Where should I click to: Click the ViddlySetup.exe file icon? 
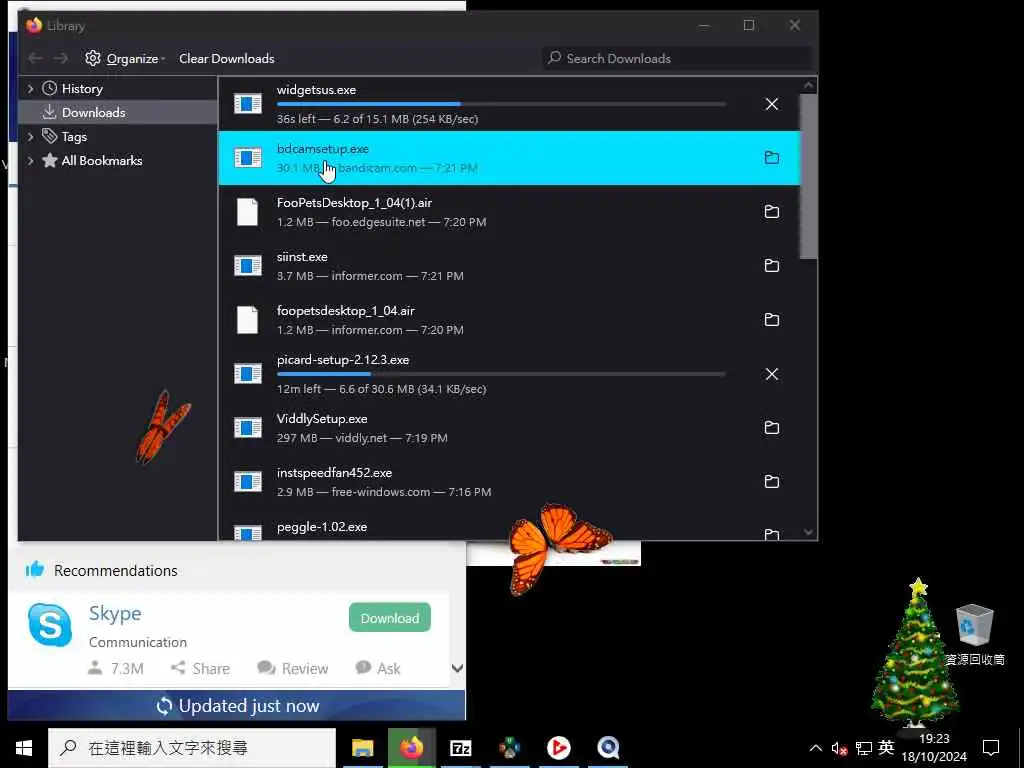pyautogui.click(x=248, y=428)
